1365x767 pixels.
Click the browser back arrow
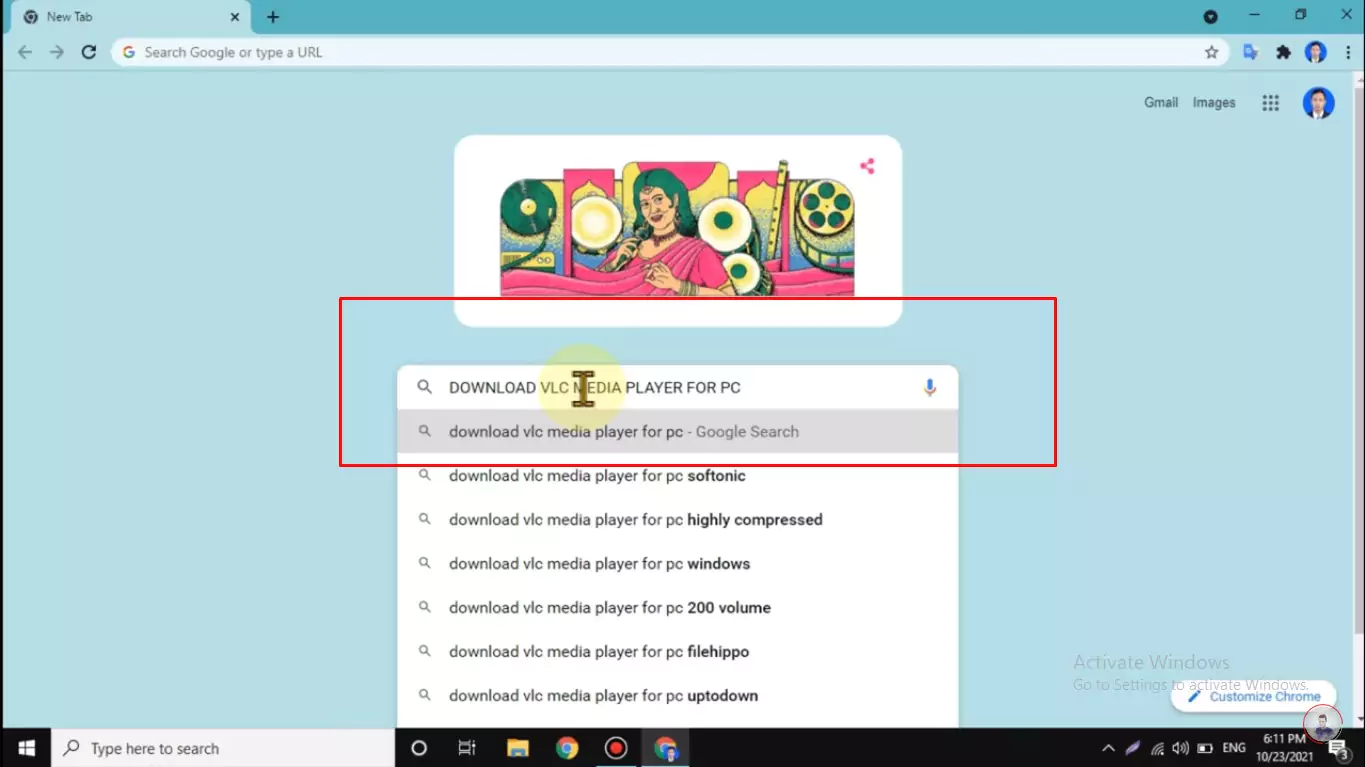point(25,52)
